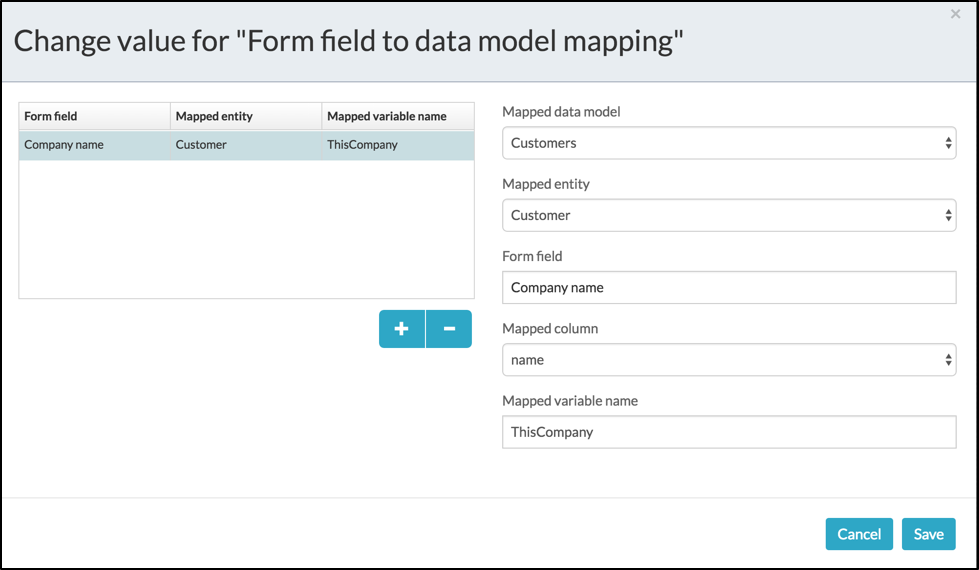Click into the Mapped variable name input
This screenshot has height=570, width=979.
pos(729,432)
